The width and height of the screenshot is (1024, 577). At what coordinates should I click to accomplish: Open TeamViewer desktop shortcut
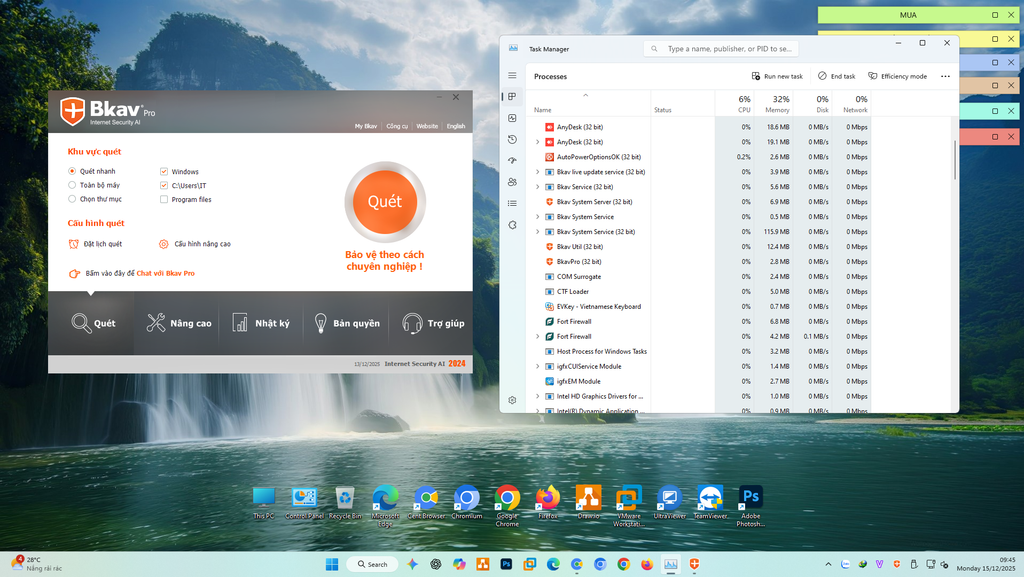[711, 502]
